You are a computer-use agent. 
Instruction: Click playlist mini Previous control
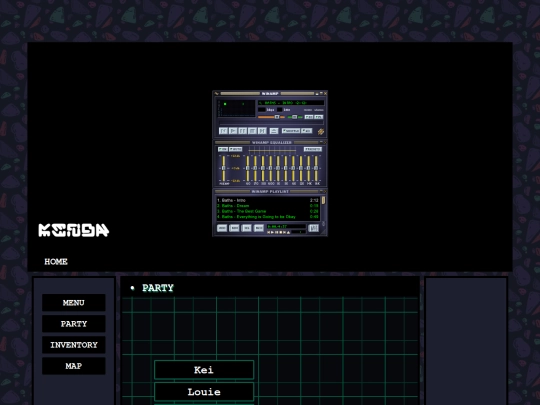(x=269, y=232)
